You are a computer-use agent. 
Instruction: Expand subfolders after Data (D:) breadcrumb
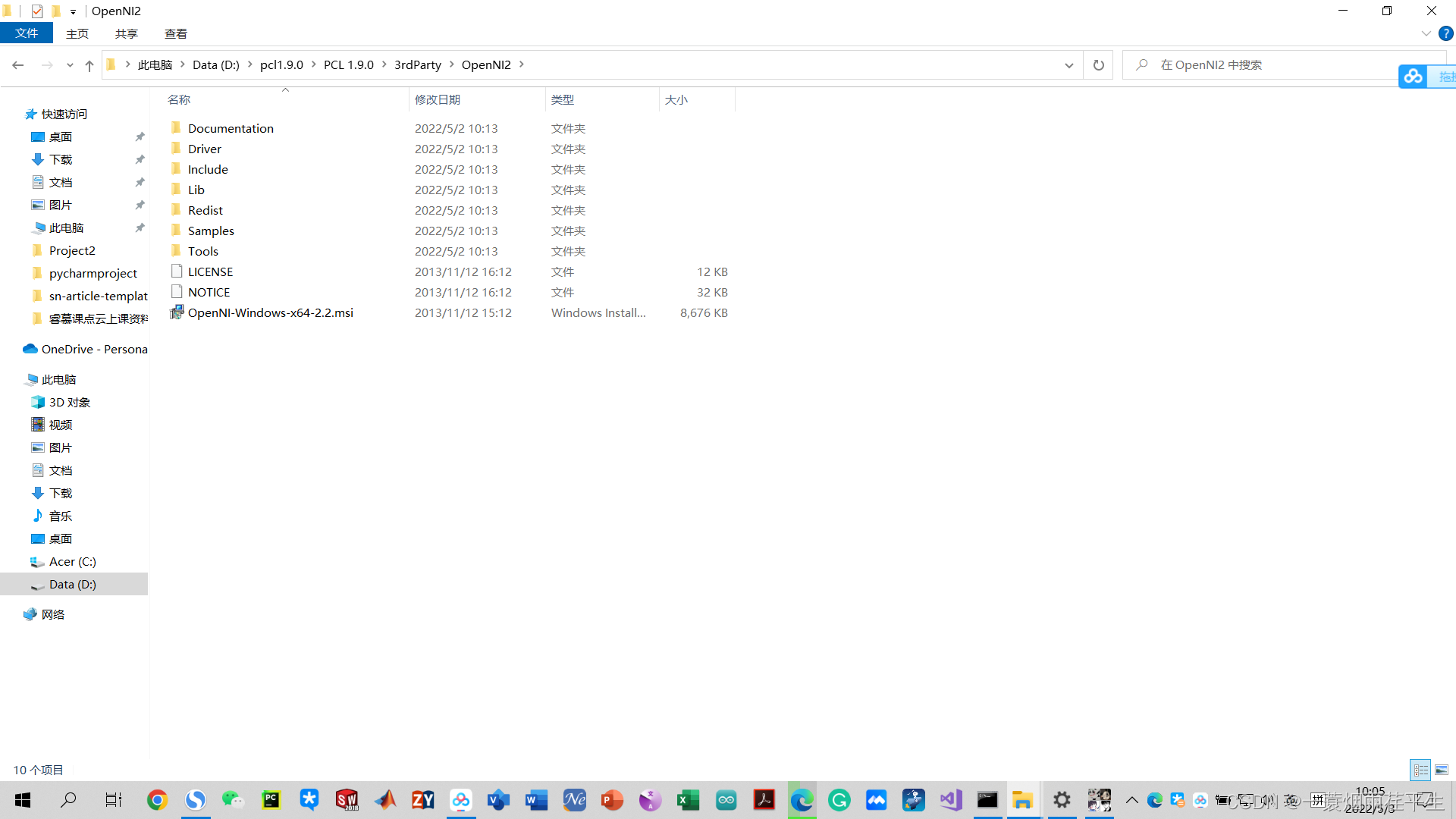tap(249, 64)
